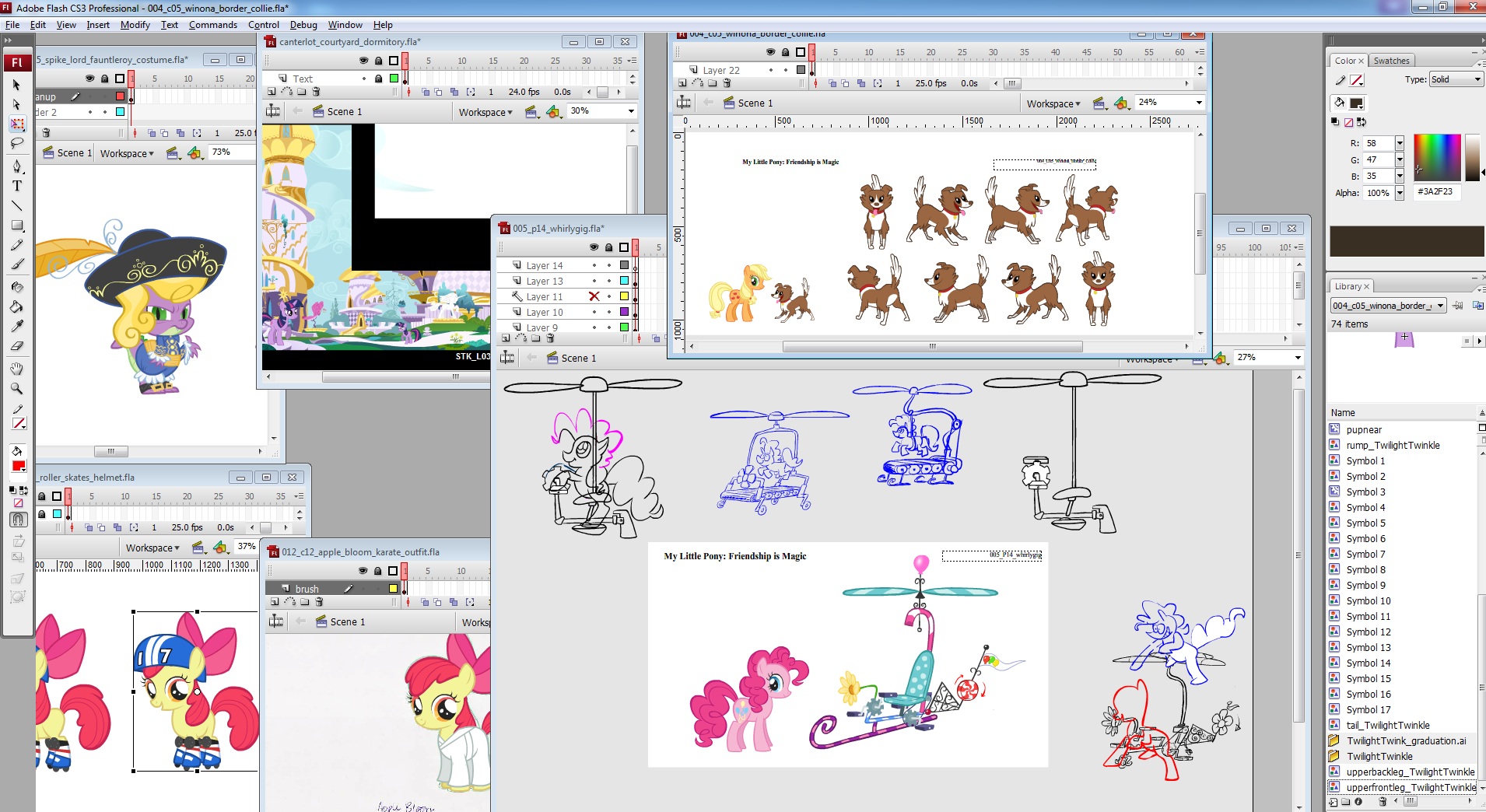Choose the Paint Bucket tool
The height and width of the screenshot is (812, 1486).
pyautogui.click(x=17, y=306)
